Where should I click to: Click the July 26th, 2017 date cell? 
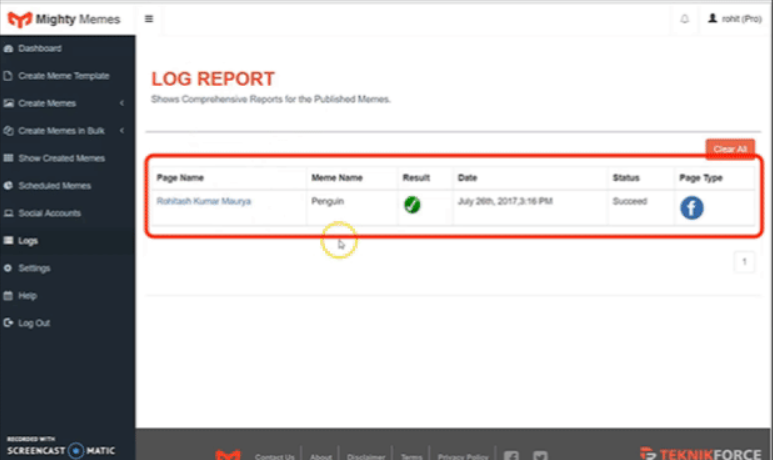tap(505, 201)
